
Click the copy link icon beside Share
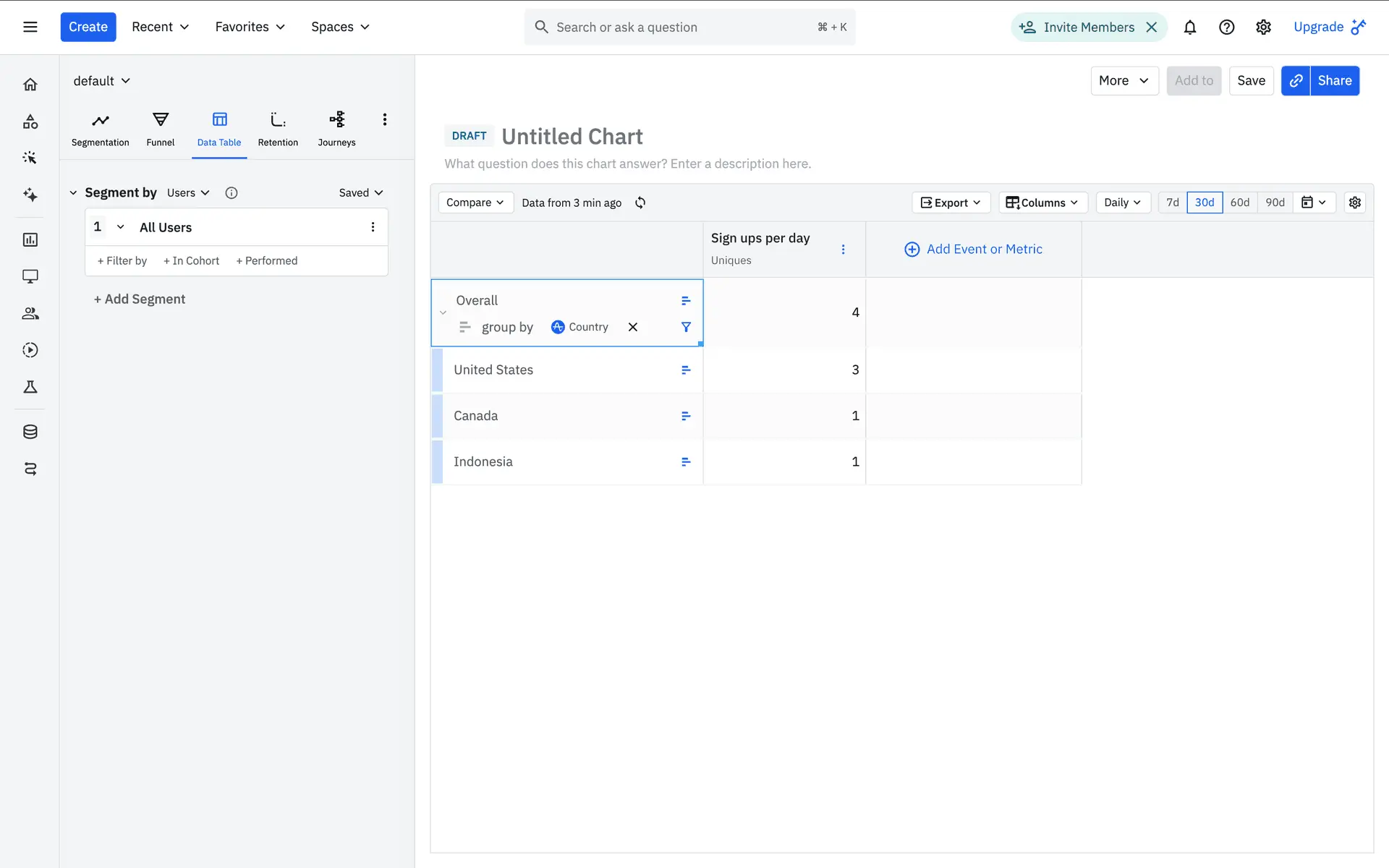tap(1296, 81)
